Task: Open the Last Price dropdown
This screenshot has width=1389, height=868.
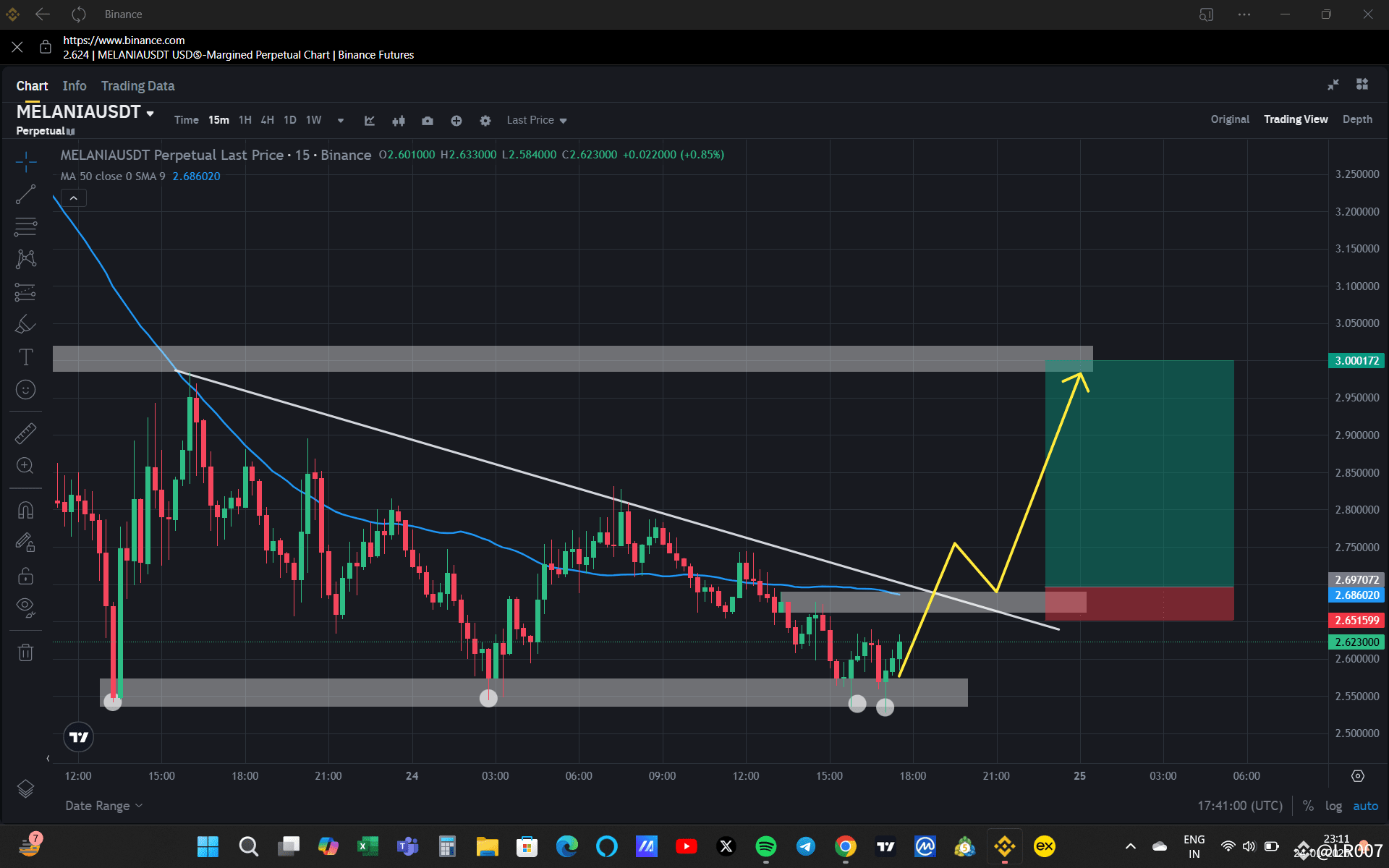Action: point(537,120)
